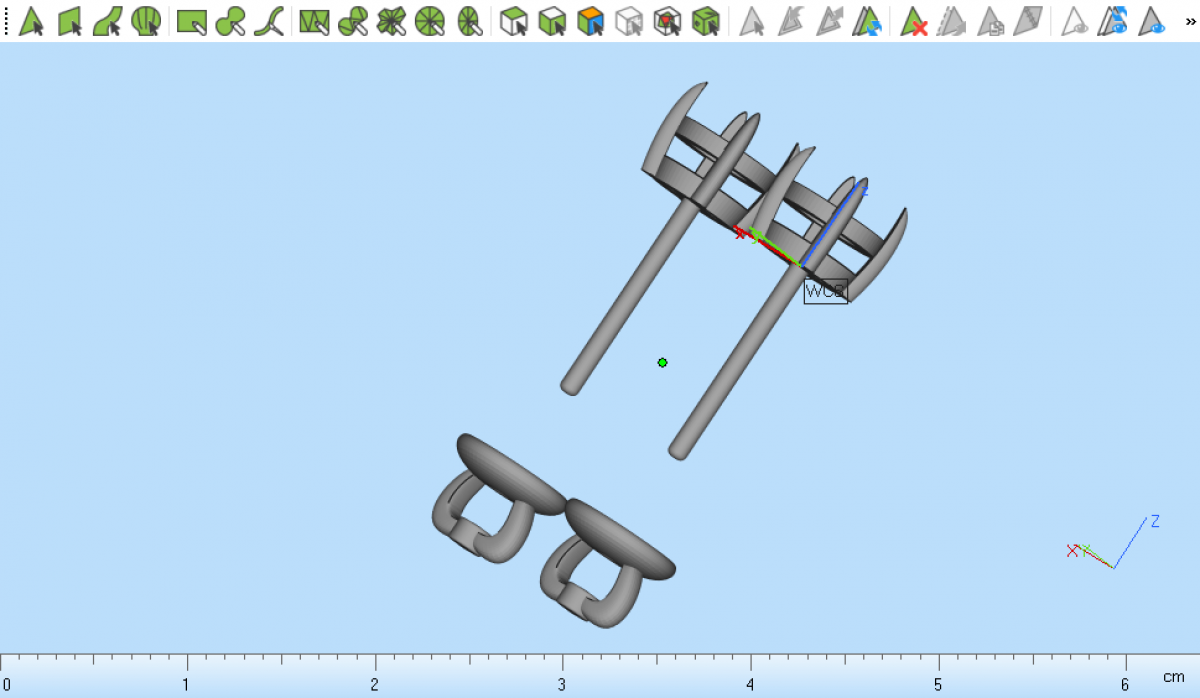Select the sphere surface pick tool

click(146, 21)
